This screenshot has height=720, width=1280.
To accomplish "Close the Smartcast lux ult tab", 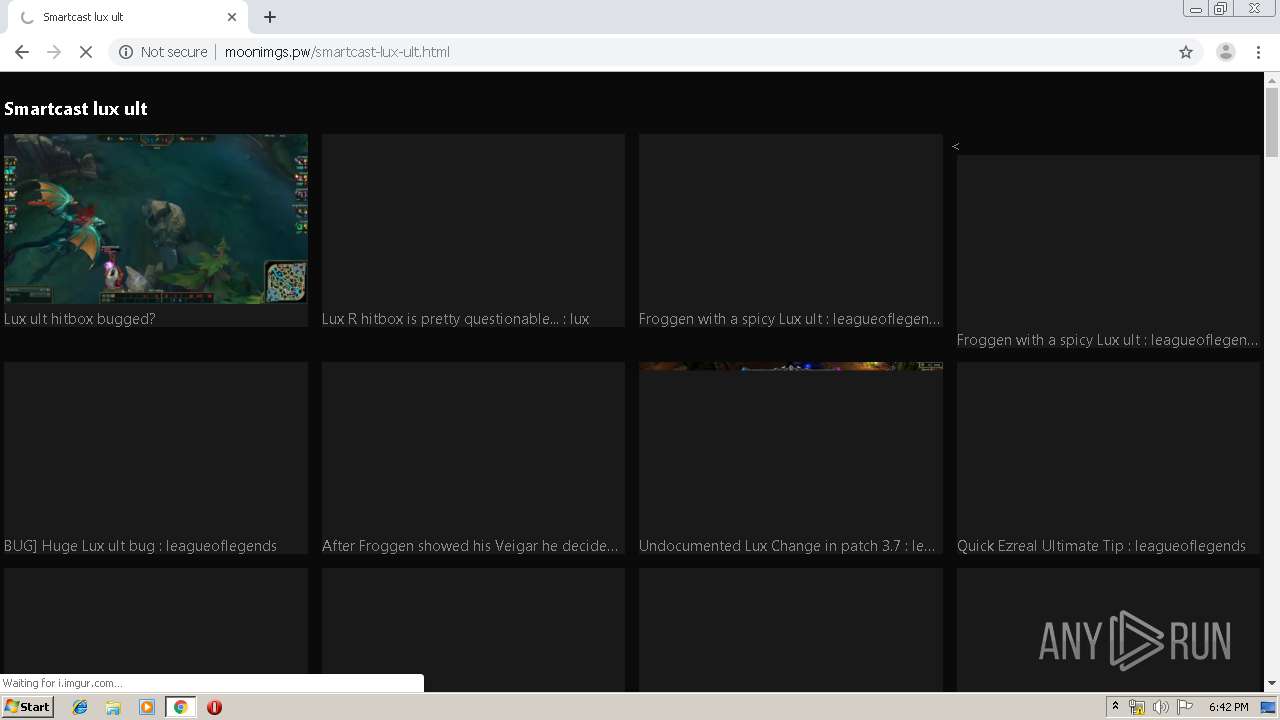I will [x=232, y=17].
